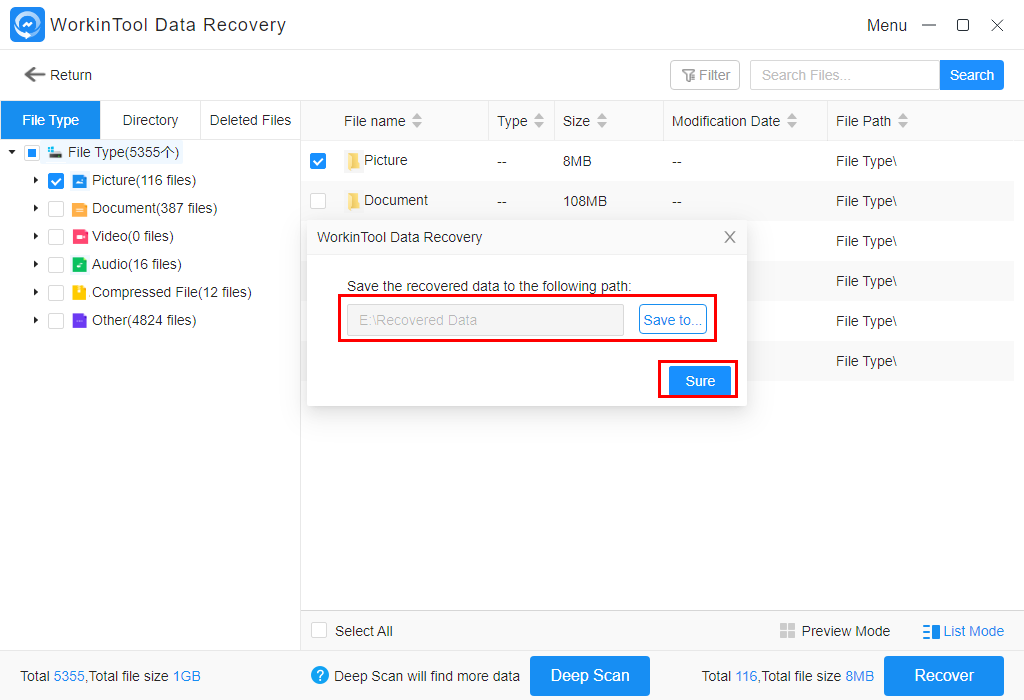This screenshot has width=1024, height=700.
Task: Expand the Other tree node
Action: pos(36,320)
